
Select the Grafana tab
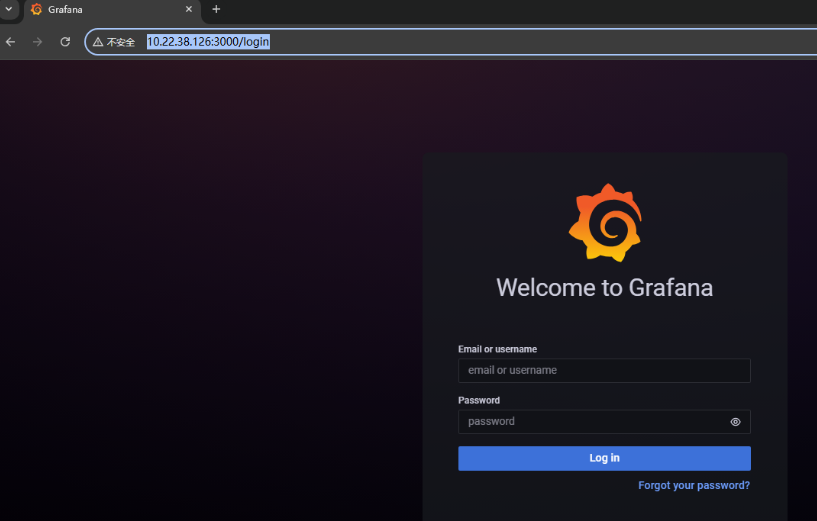[113, 10]
